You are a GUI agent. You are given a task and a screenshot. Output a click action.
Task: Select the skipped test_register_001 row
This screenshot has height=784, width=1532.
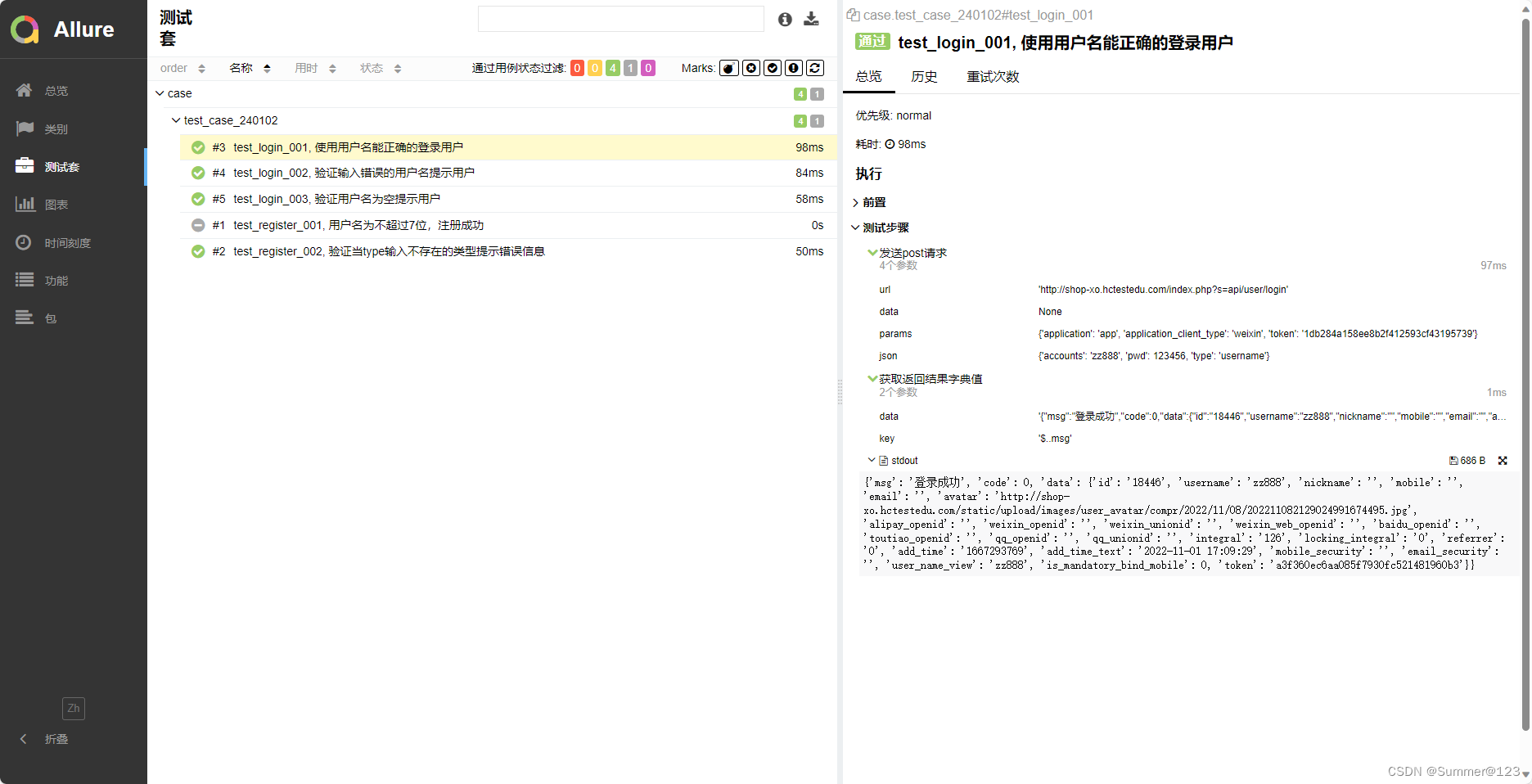(x=507, y=225)
